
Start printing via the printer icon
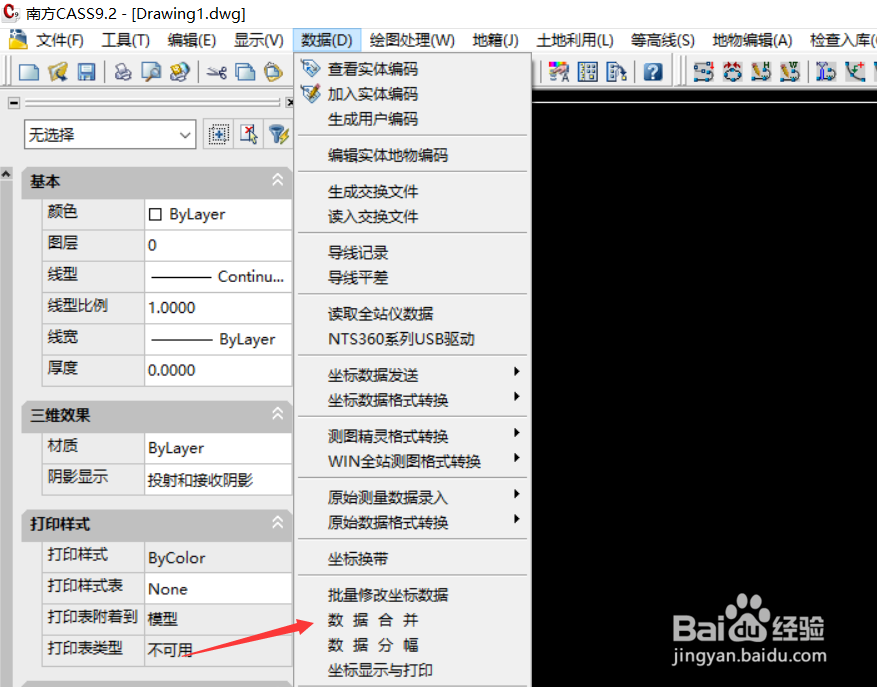click(122, 72)
